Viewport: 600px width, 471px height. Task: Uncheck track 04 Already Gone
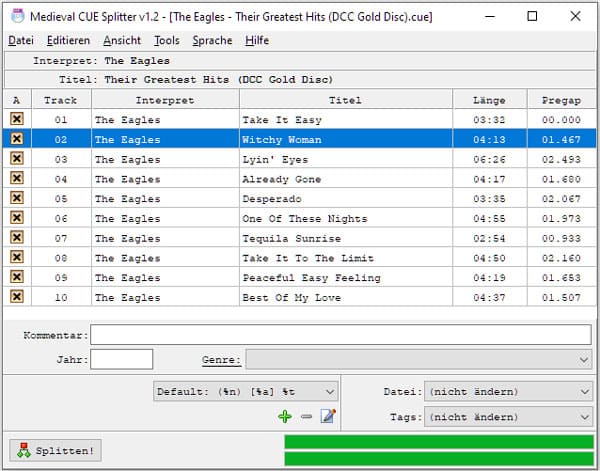click(17, 178)
